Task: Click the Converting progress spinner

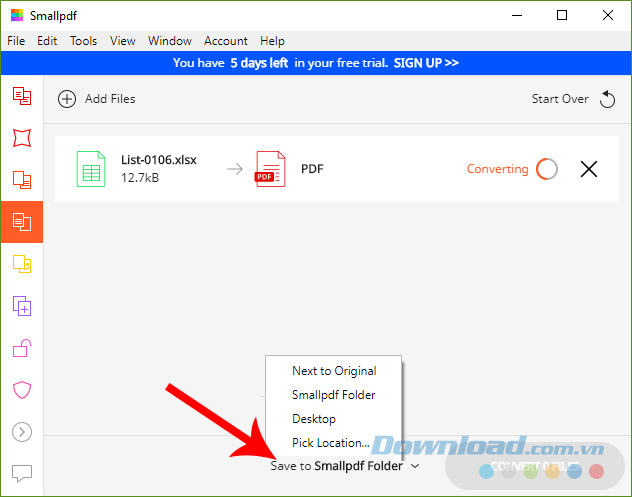Action: pos(547,169)
